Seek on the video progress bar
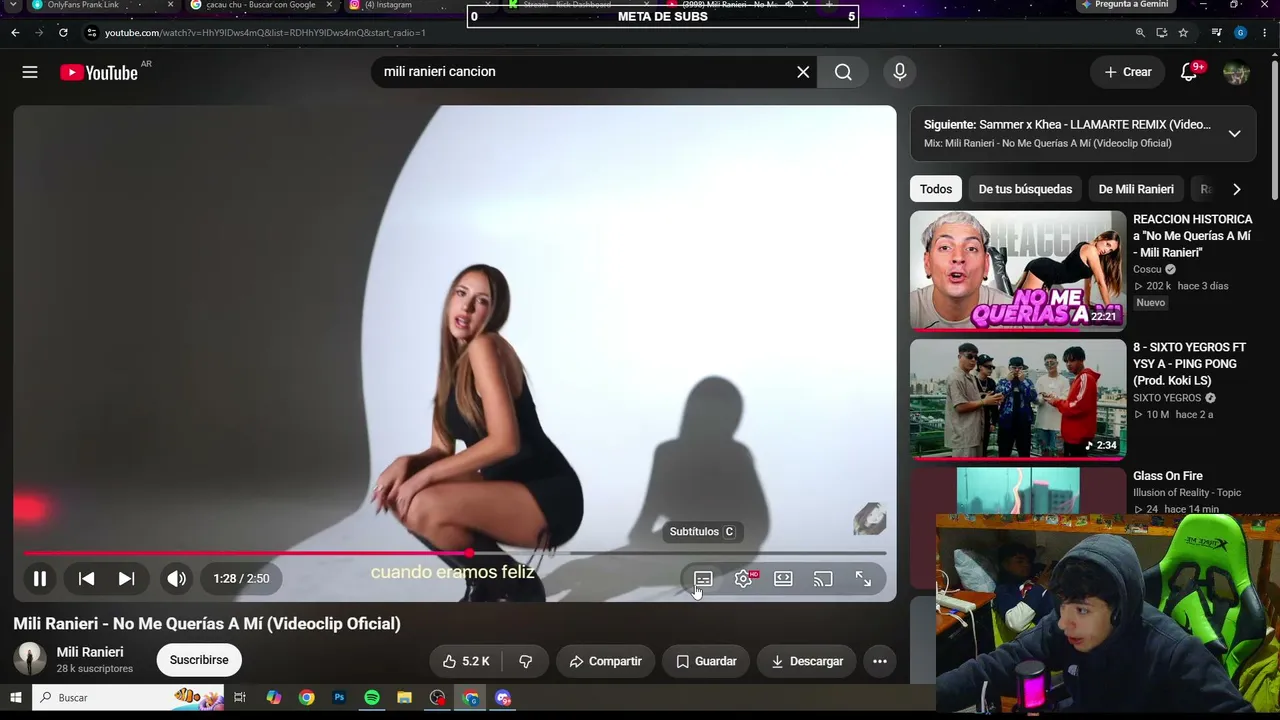1280x720 pixels. coord(455,553)
